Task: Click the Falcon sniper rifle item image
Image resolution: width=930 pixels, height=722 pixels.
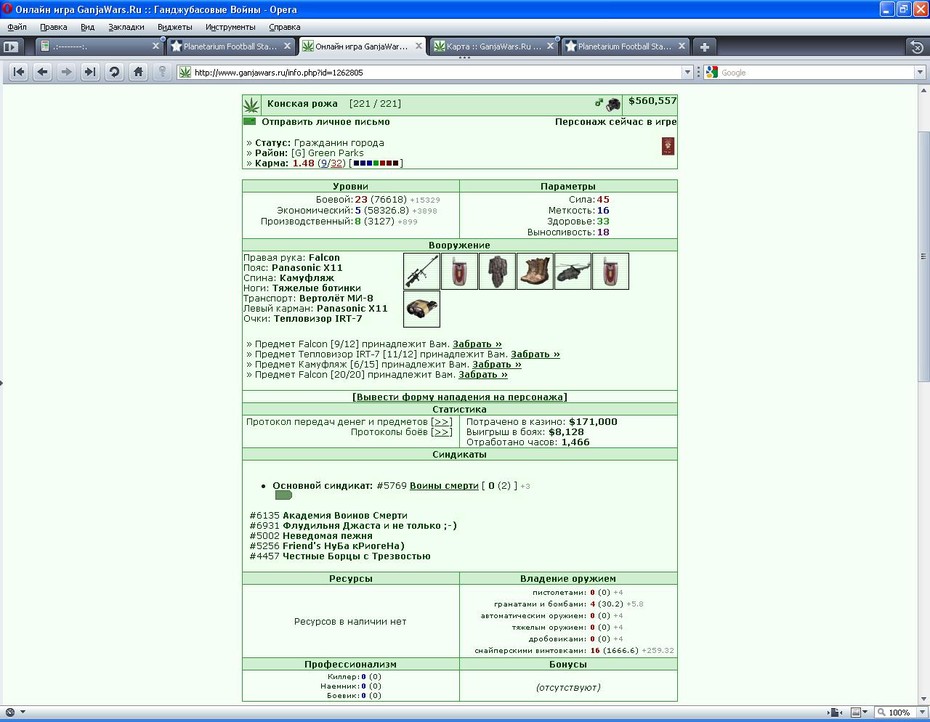Action: (x=422, y=271)
